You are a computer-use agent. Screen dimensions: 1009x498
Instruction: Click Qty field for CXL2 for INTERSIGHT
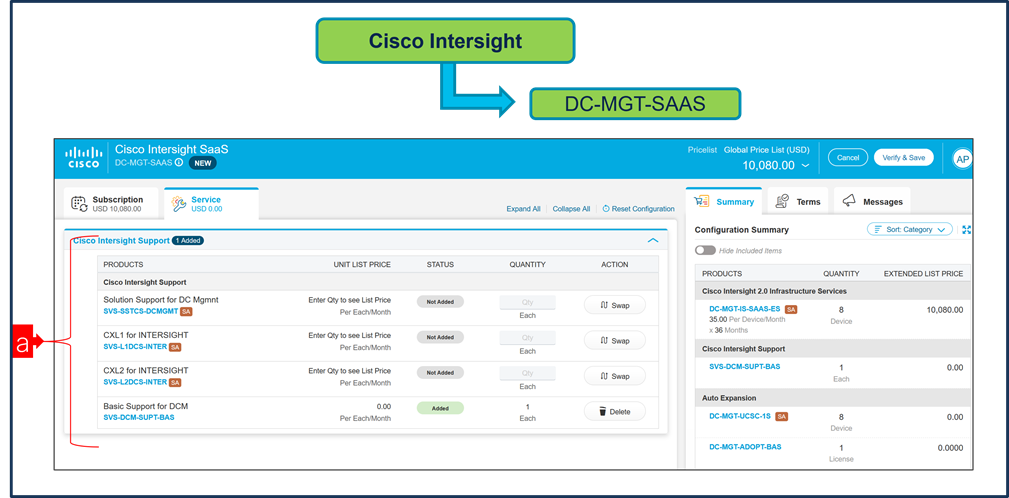coord(528,373)
